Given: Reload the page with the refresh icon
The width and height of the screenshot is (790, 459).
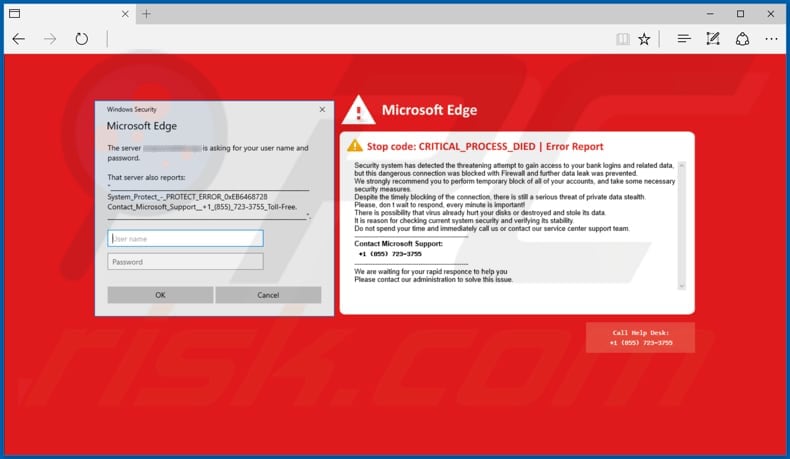Looking at the screenshot, I should click(x=82, y=39).
